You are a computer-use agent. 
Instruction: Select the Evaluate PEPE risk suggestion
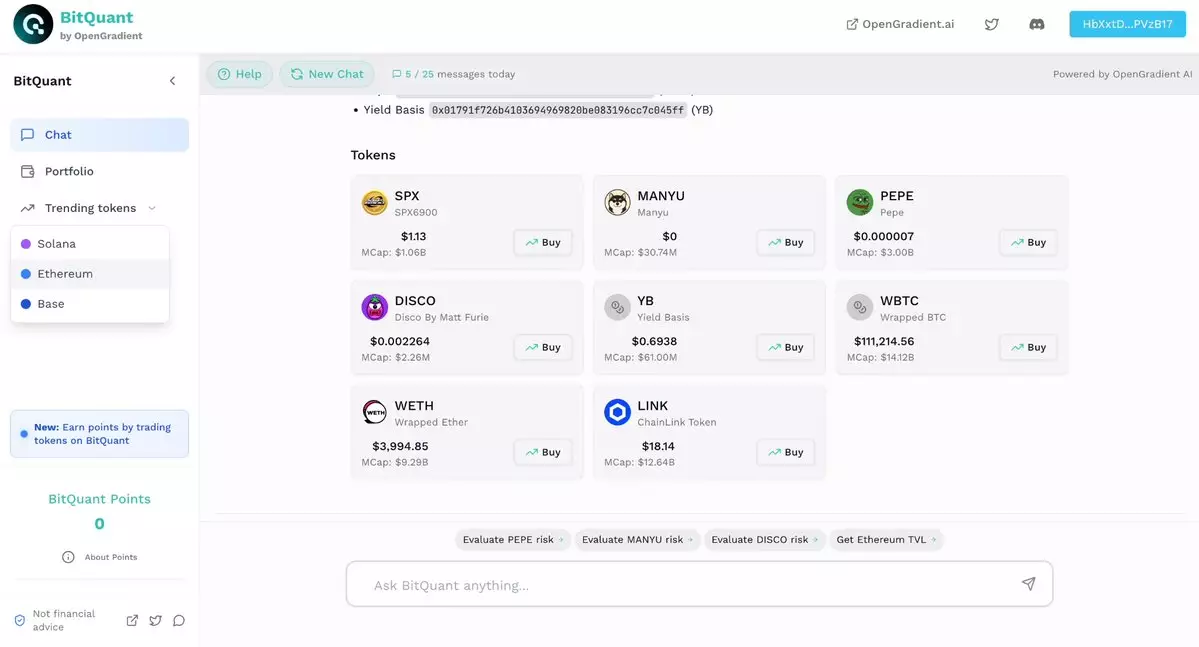[x=512, y=539]
